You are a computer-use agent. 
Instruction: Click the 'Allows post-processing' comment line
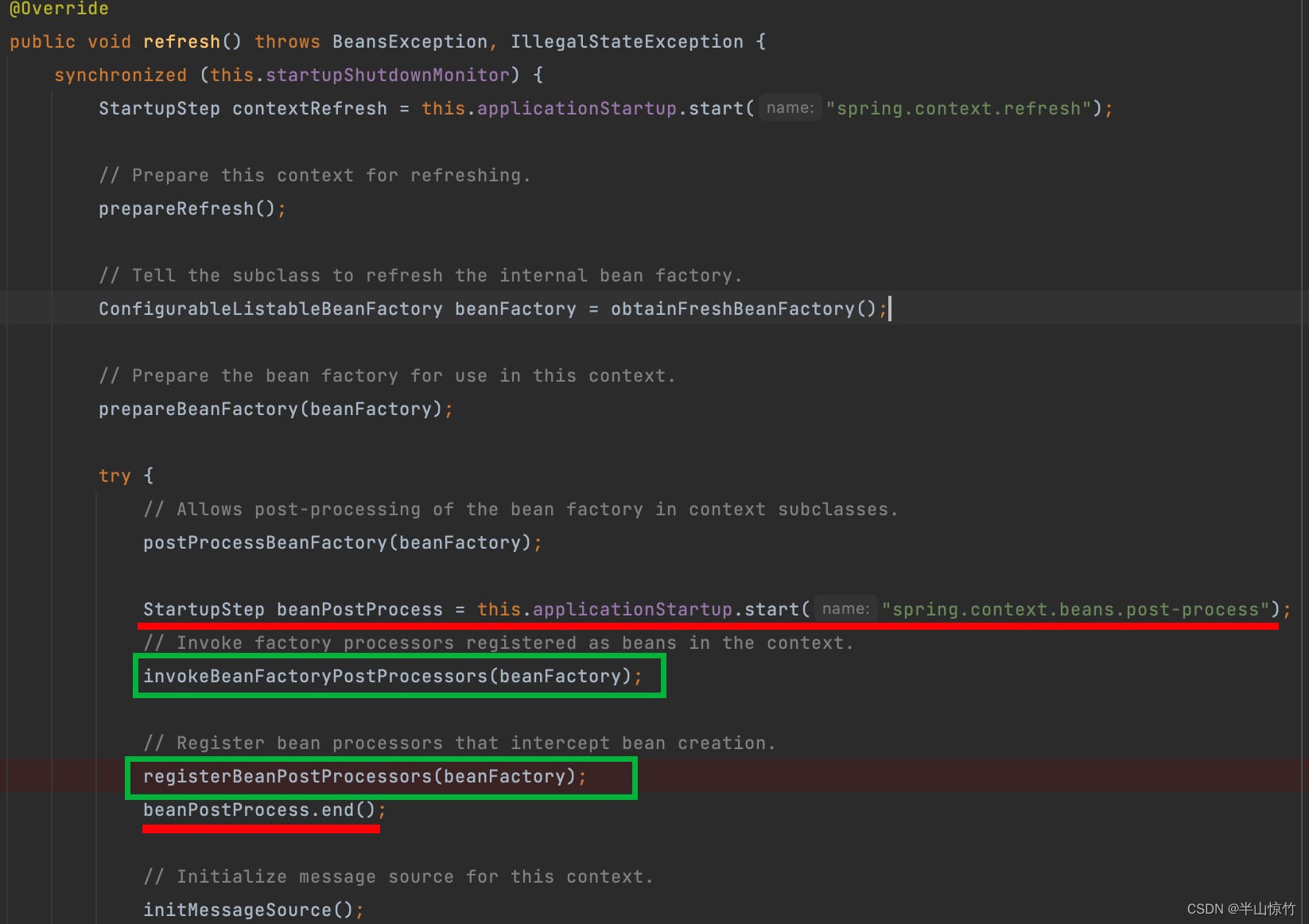click(x=521, y=509)
